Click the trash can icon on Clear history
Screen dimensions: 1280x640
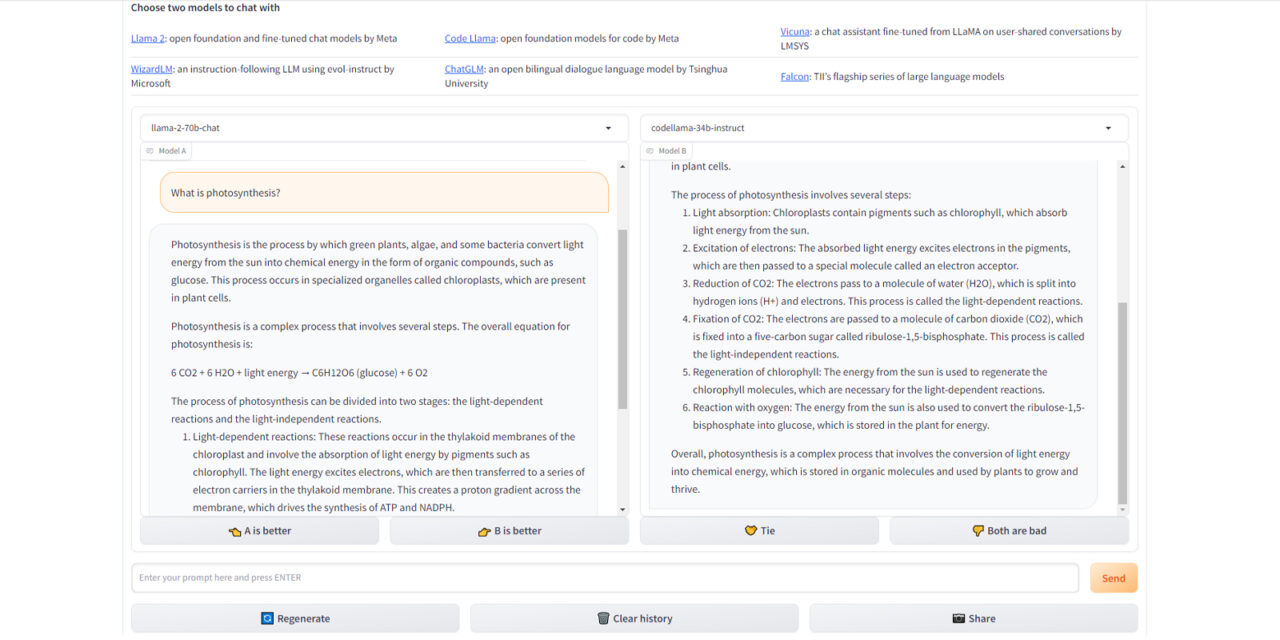601,618
